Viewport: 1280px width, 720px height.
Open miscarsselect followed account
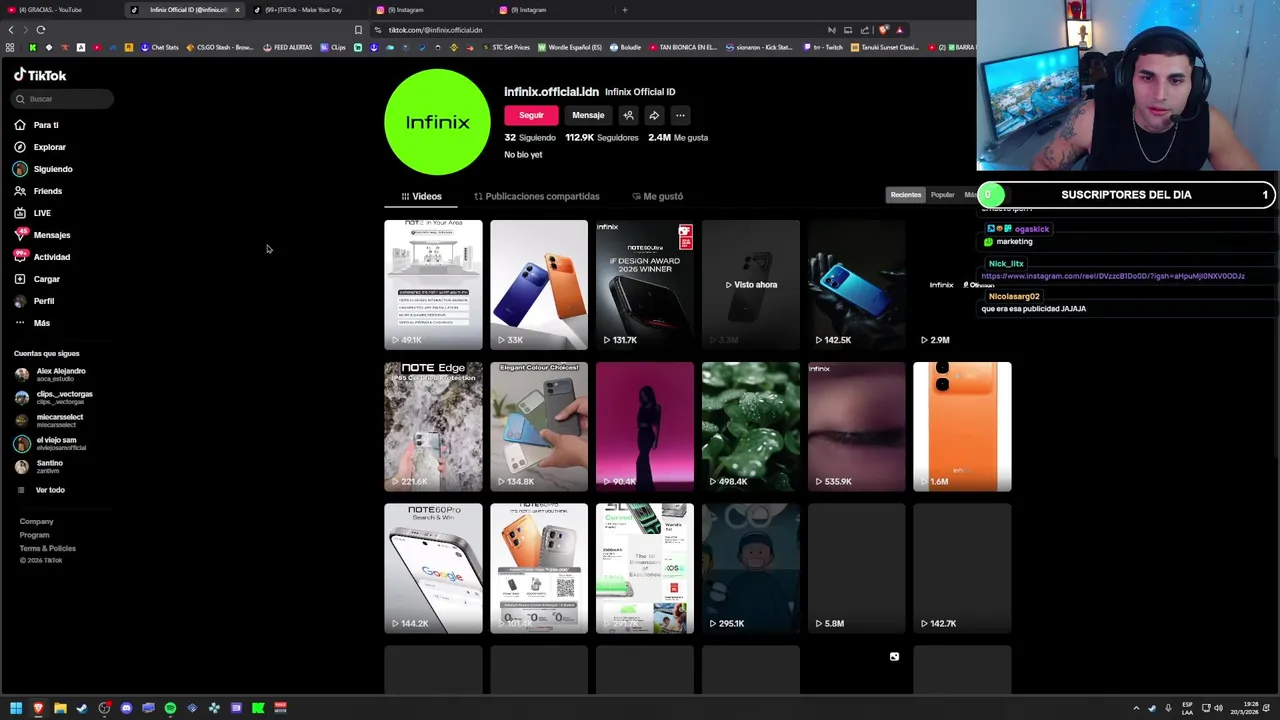[50, 420]
